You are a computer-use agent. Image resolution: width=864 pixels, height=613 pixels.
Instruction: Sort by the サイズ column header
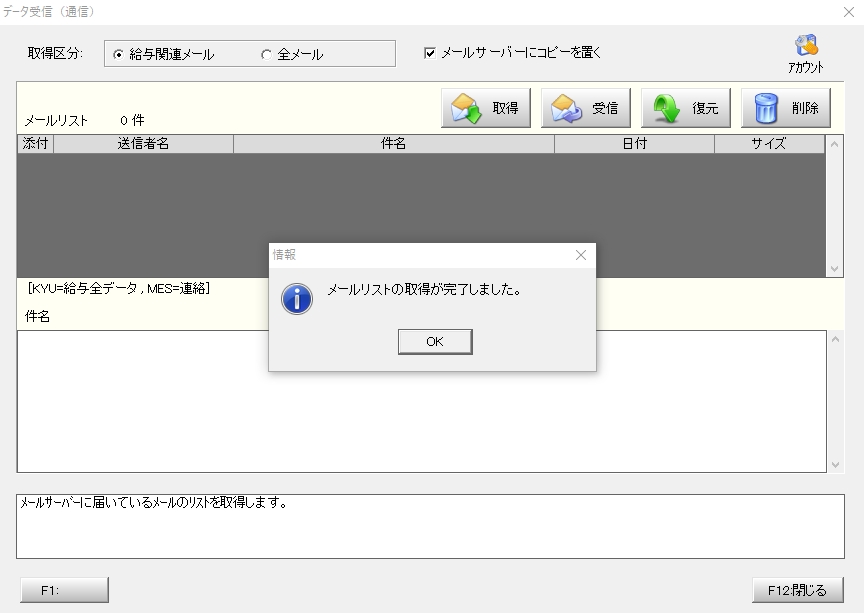tap(769, 144)
